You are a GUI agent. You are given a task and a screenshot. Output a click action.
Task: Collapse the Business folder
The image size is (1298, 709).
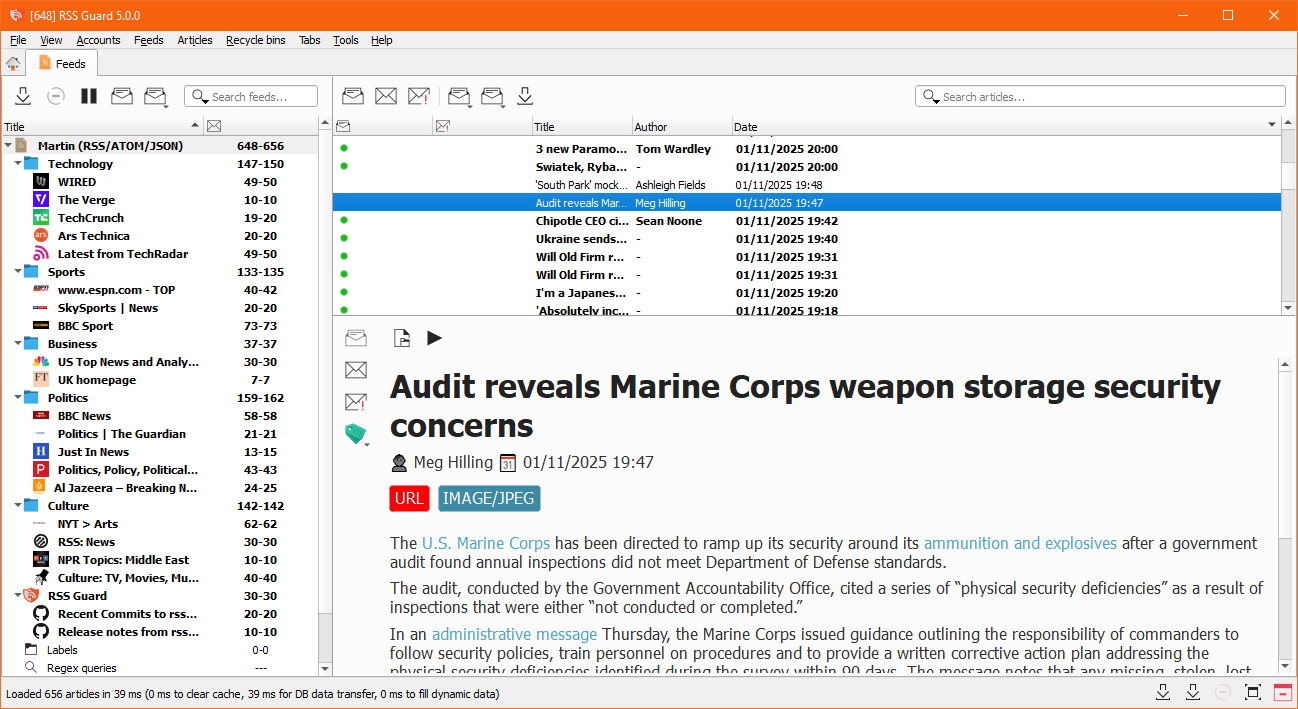(18, 344)
